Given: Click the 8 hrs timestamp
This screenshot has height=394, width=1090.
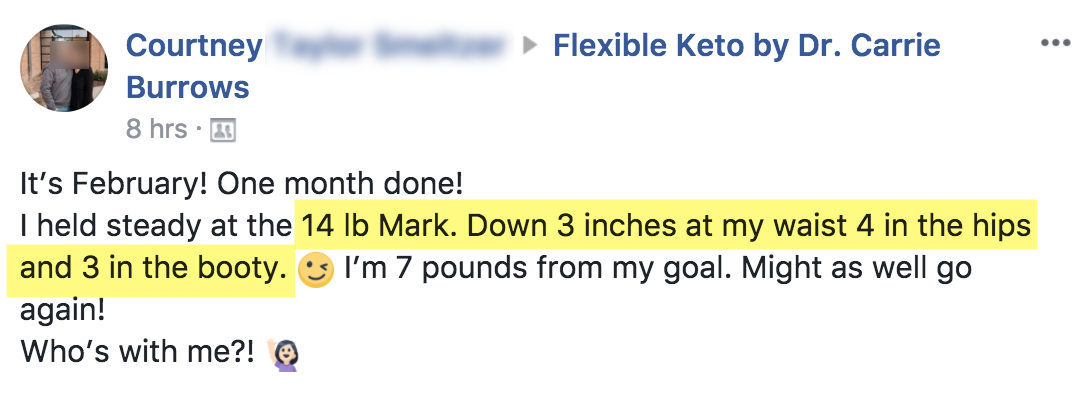Looking at the screenshot, I should pos(156,129).
